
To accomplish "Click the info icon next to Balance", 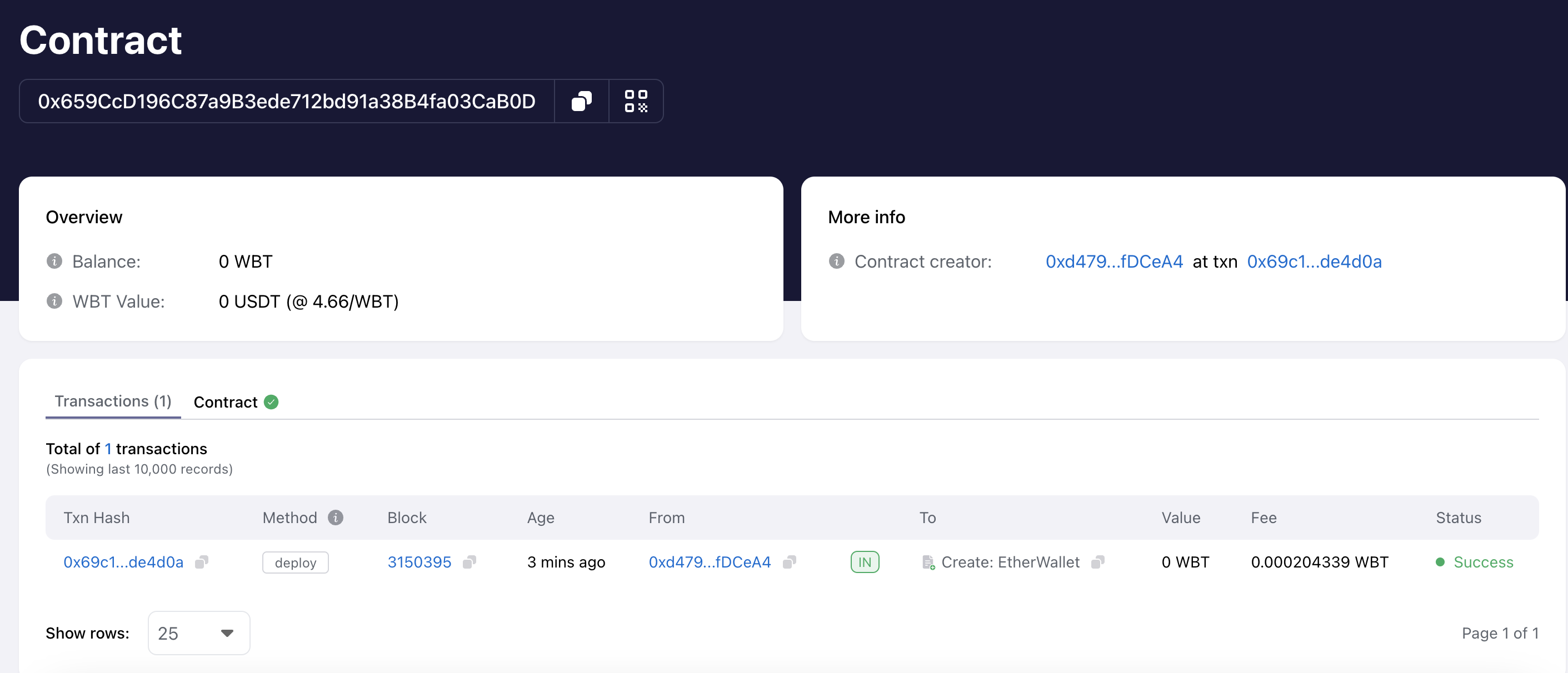I will [x=54, y=261].
